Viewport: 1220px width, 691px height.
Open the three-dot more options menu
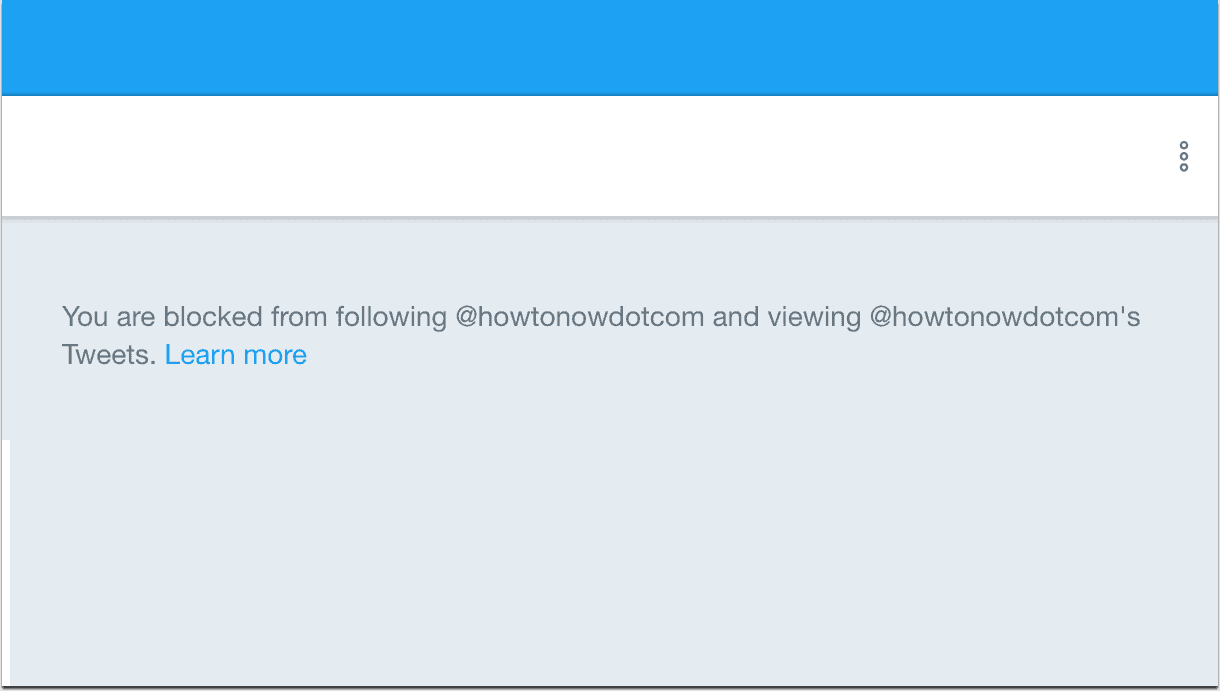tap(1184, 157)
